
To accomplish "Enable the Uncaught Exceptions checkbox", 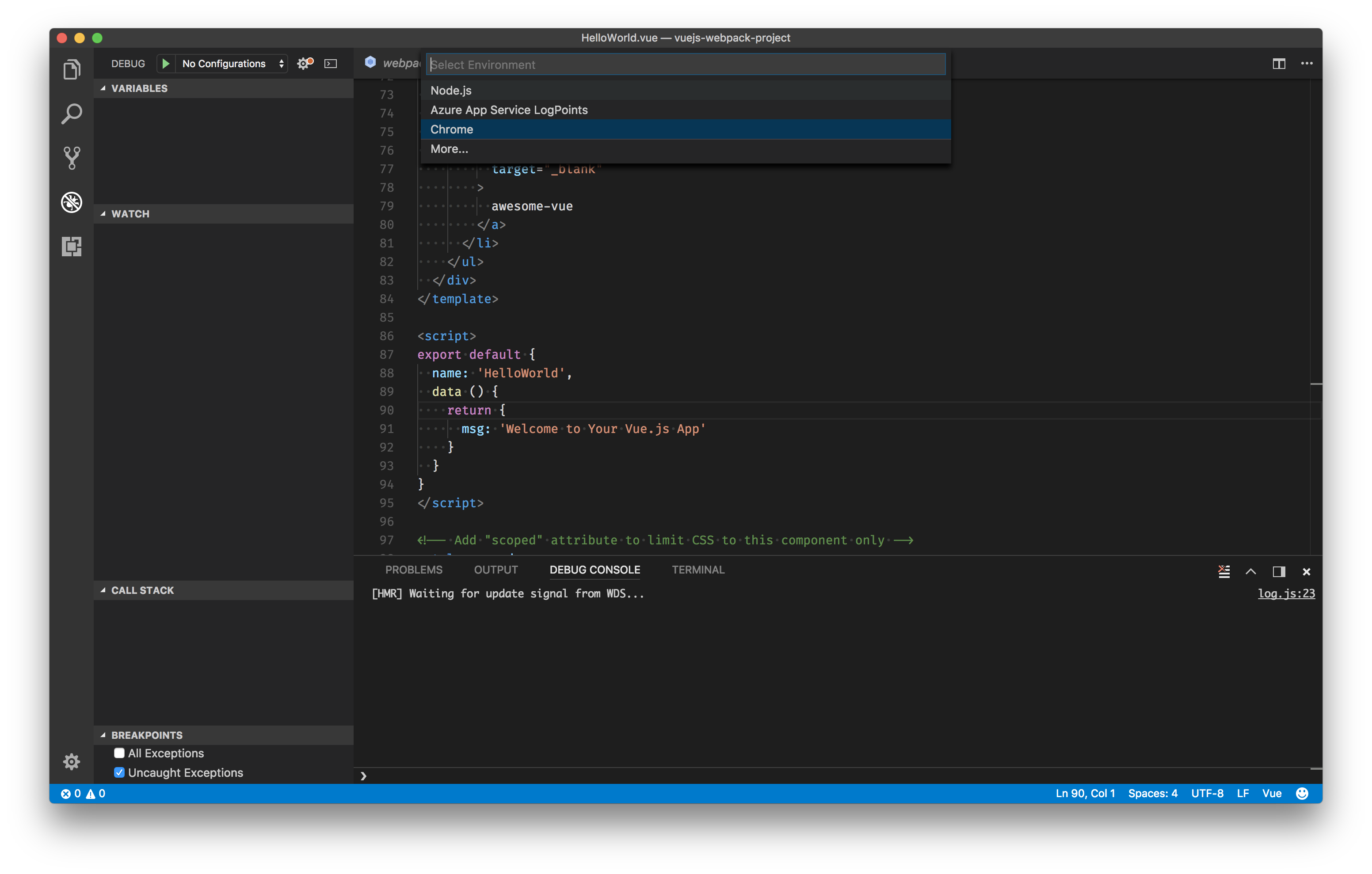I will click(118, 772).
